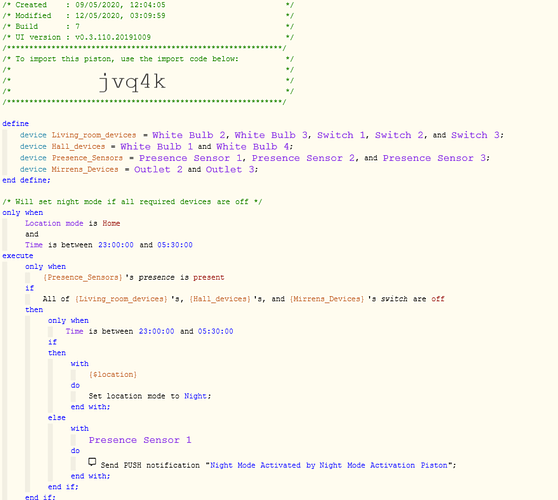Viewport: 558px width, 500px height.
Task: Click Set location mode to Night action
Action: pos(150,396)
